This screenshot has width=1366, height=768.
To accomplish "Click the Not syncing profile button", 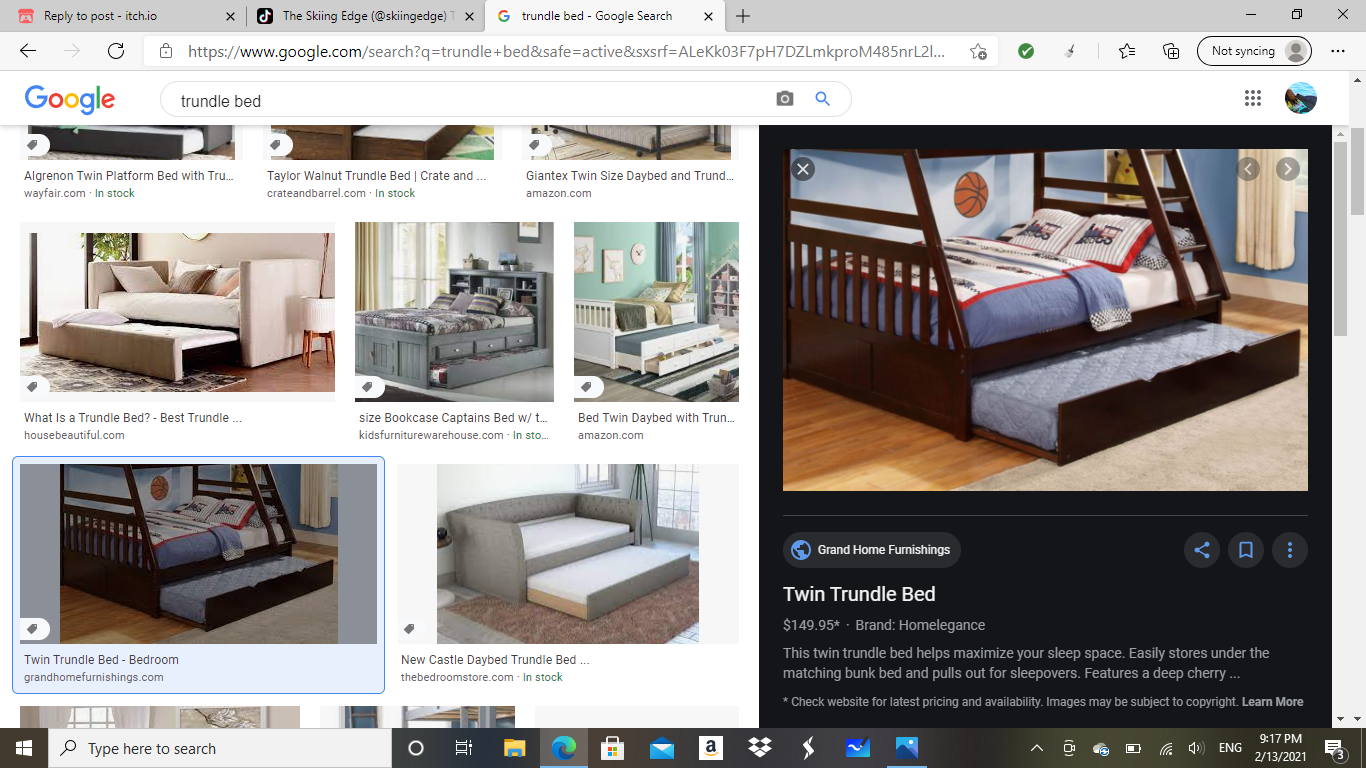I will [1254, 51].
